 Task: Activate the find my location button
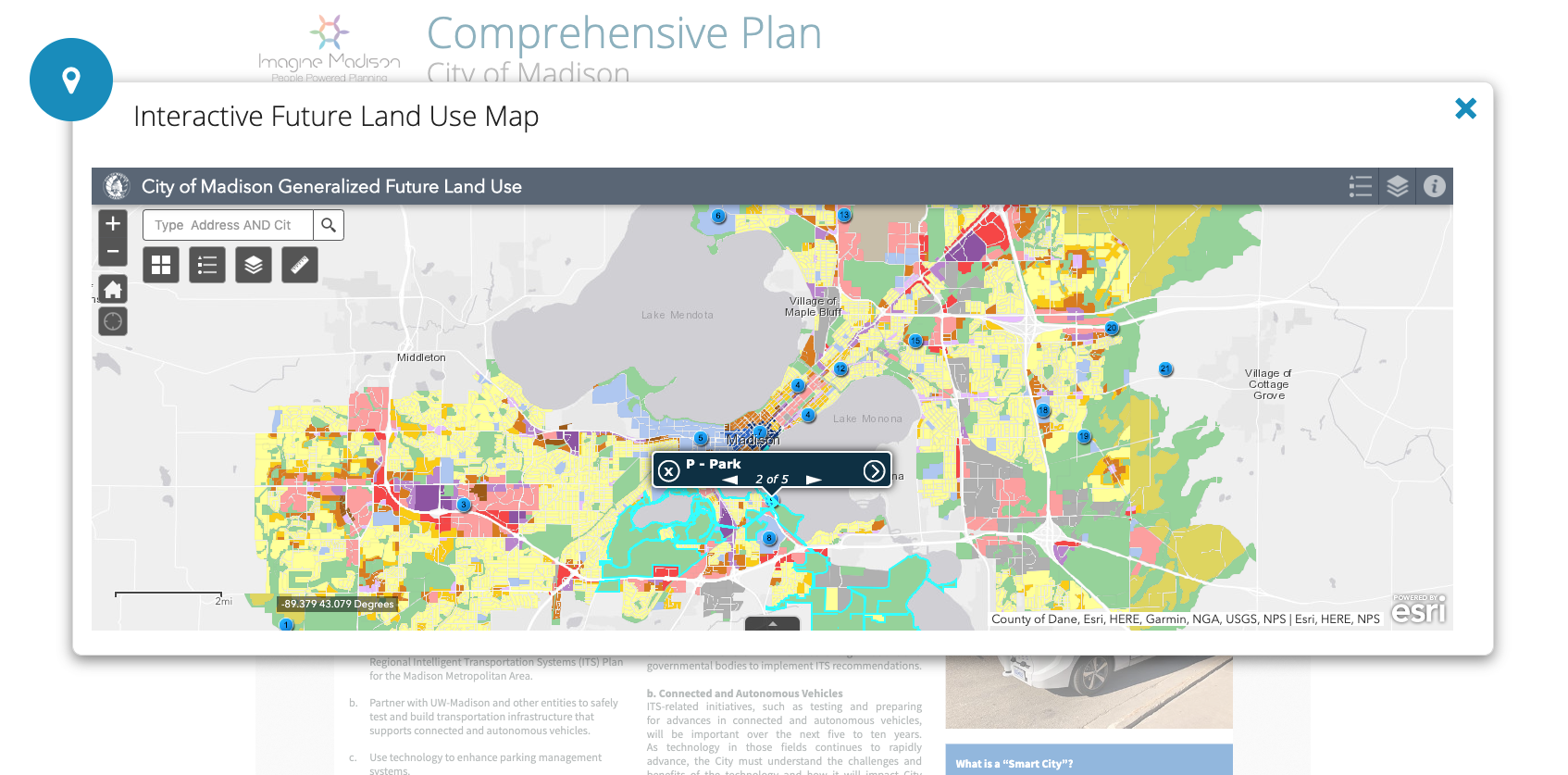[113, 321]
